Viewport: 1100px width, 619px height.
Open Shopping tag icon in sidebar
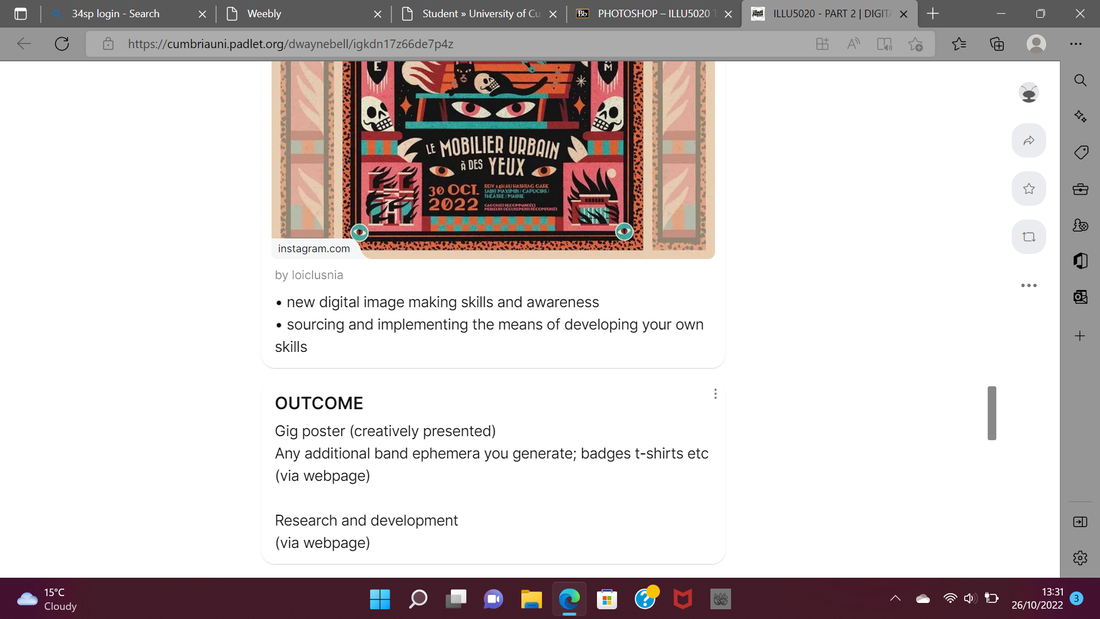[x=1080, y=152]
